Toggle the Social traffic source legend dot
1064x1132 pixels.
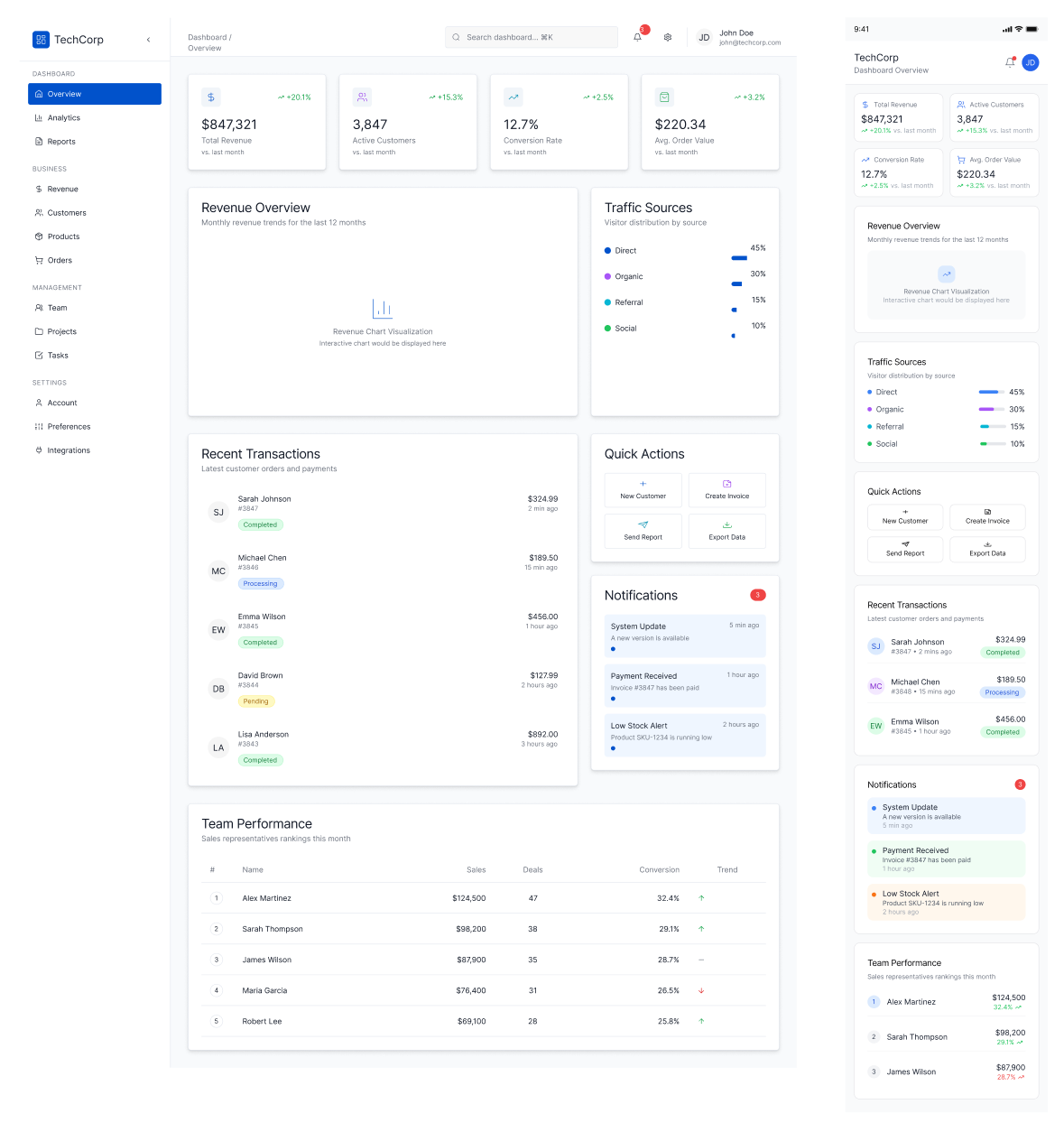pos(609,328)
